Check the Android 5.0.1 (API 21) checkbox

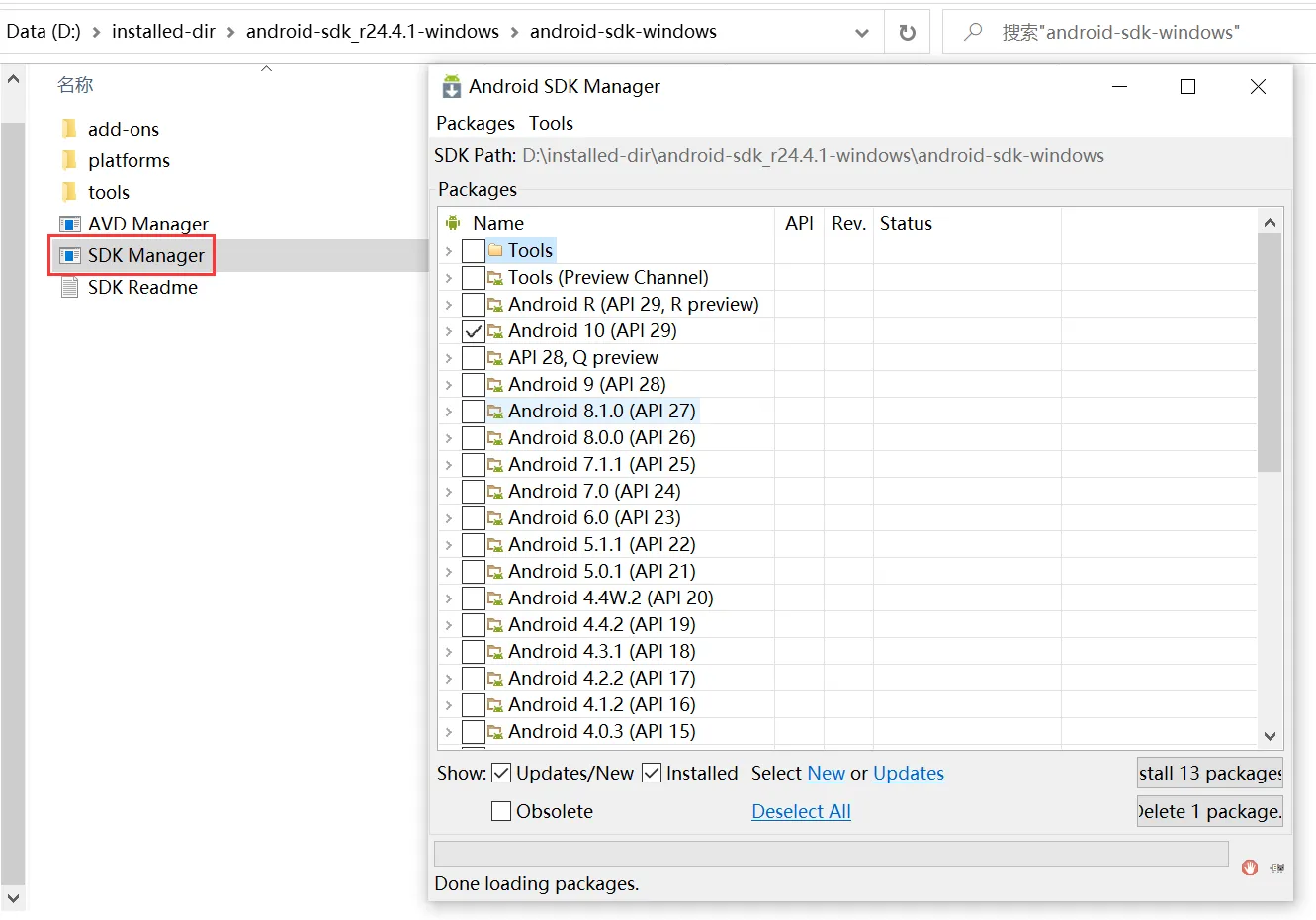(x=474, y=572)
